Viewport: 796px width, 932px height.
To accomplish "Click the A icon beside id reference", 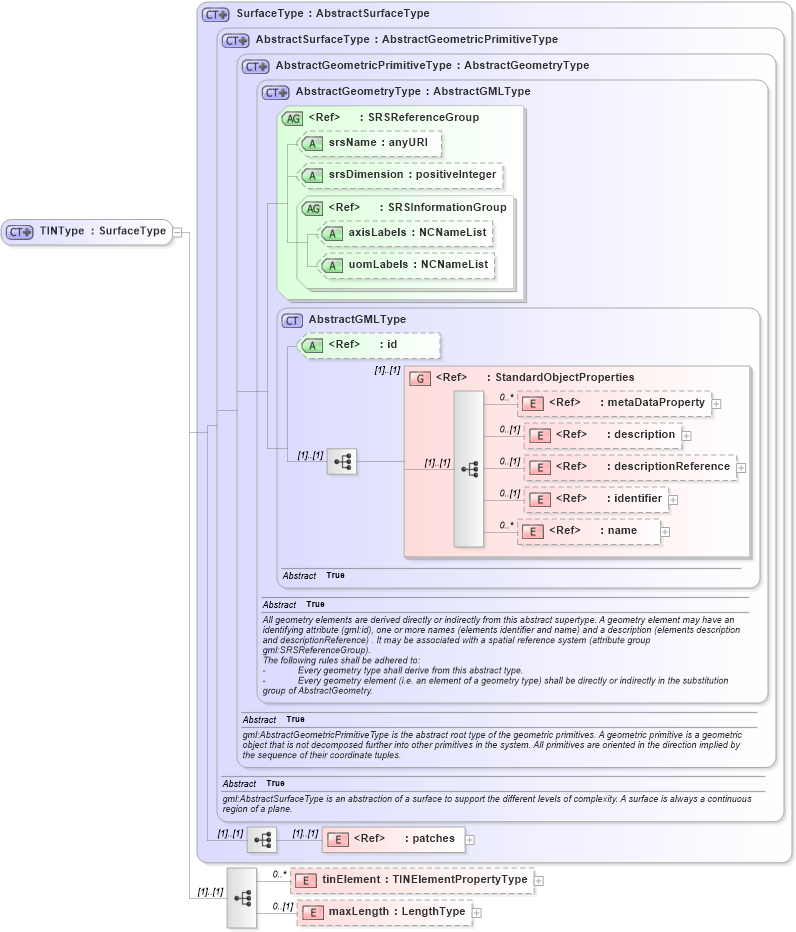I will click(x=312, y=345).
